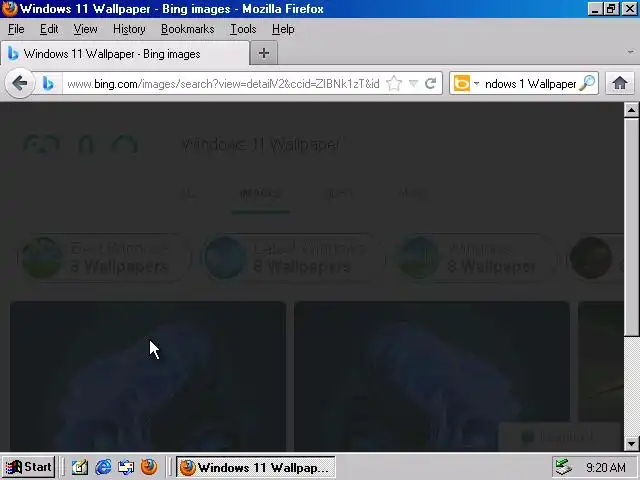This screenshot has width=640, height=480.
Task: Click the orange Bing search engine icon
Action: click(462, 84)
